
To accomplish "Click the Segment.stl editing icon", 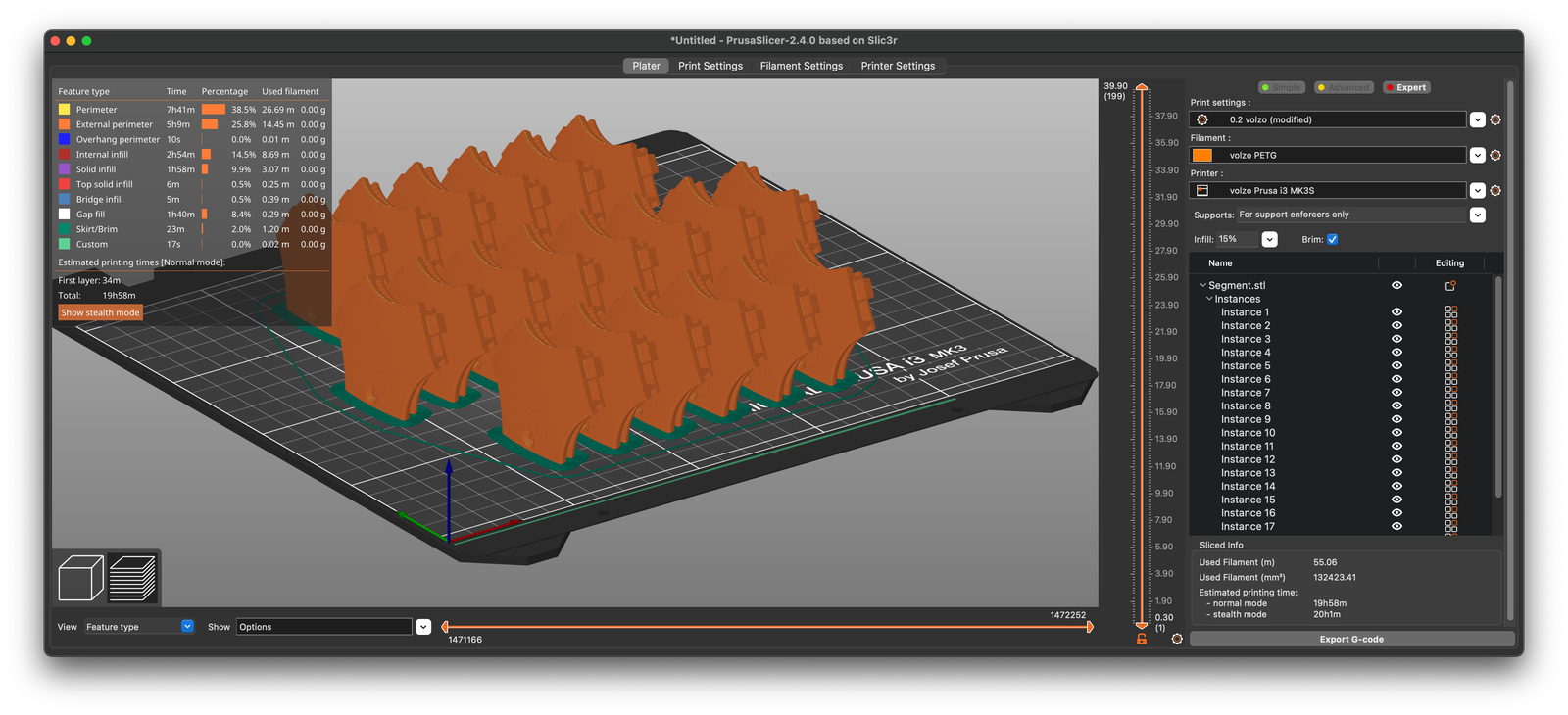I will pyautogui.click(x=1450, y=286).
